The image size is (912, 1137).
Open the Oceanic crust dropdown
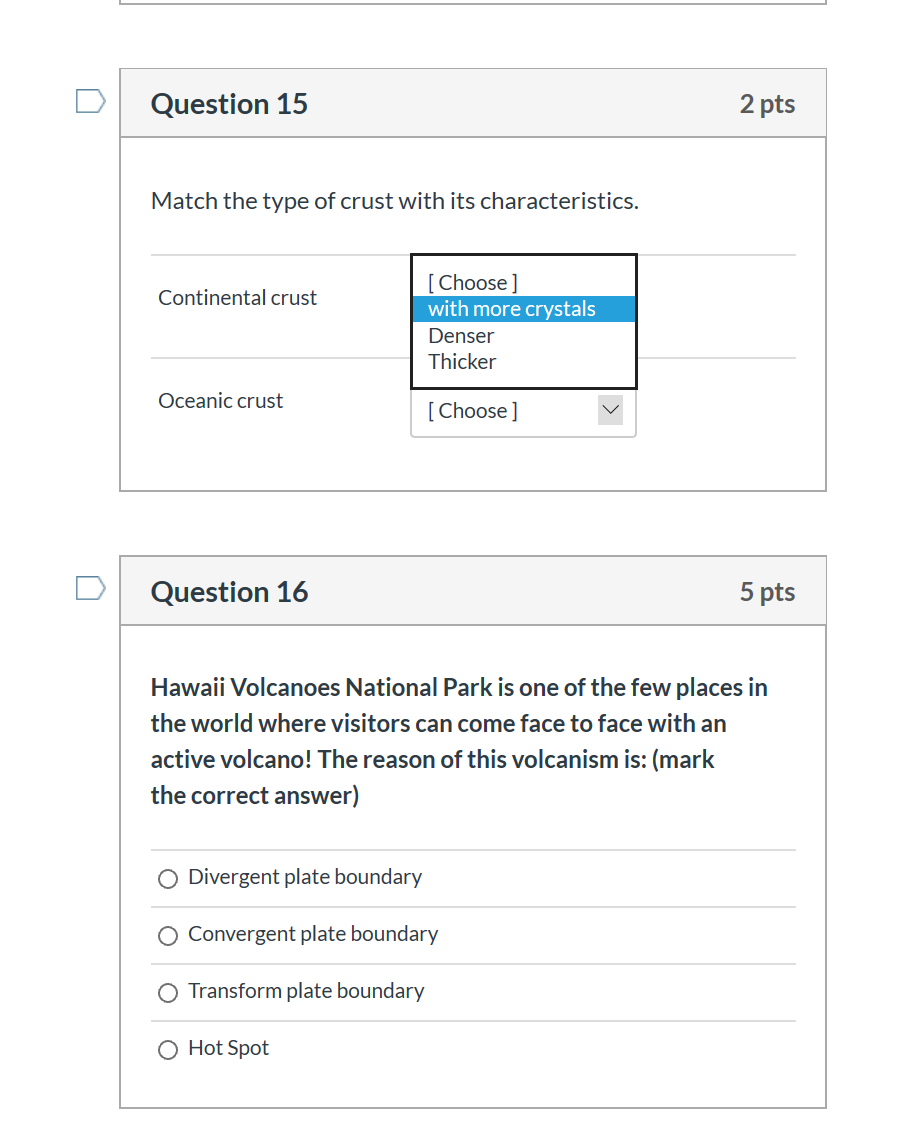[523, 411]
